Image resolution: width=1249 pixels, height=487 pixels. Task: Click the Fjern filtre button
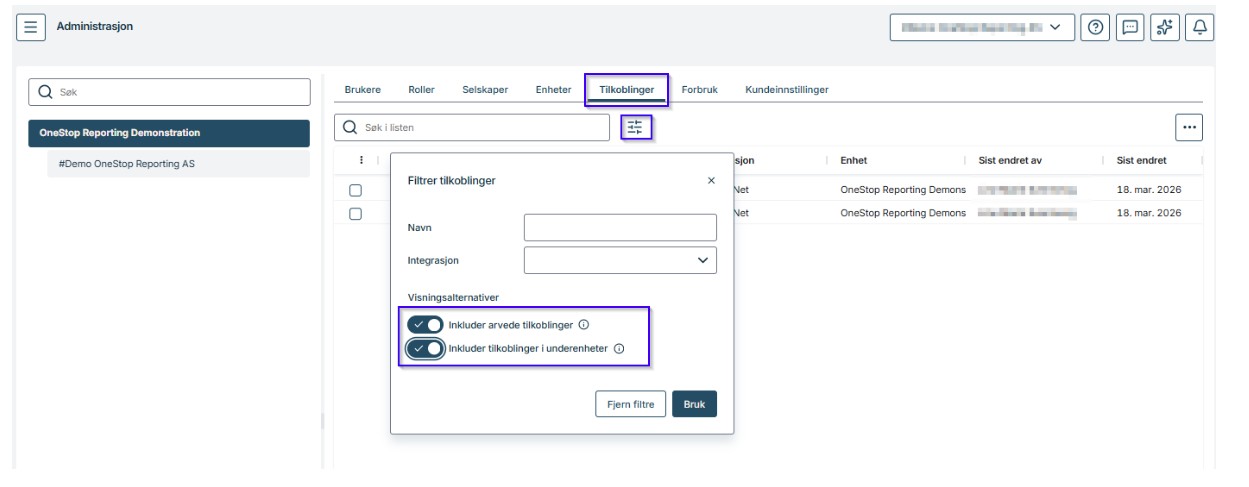click(630, 404)
